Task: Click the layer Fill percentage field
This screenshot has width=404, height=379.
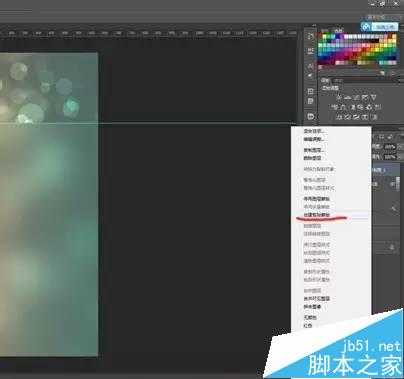Action: coord(390,157)
